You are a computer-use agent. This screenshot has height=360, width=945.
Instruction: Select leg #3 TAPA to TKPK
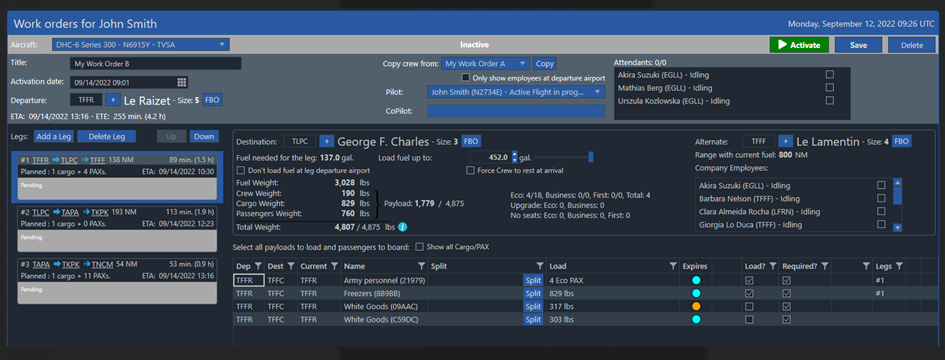(117, 281)
